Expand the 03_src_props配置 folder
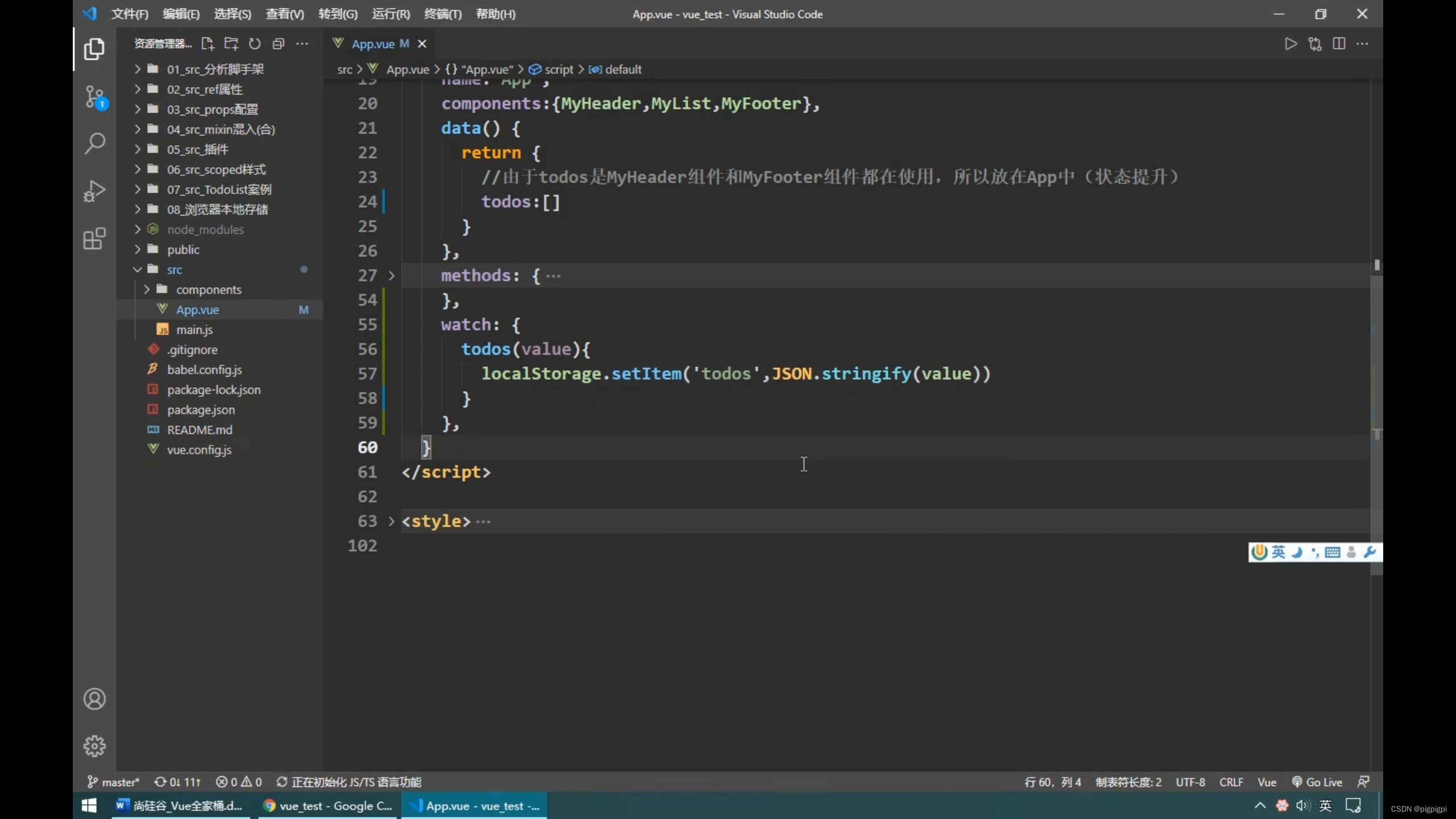The height and width of the screenshot is (819, 1456). pyautogui.click(x=220, y=109)
